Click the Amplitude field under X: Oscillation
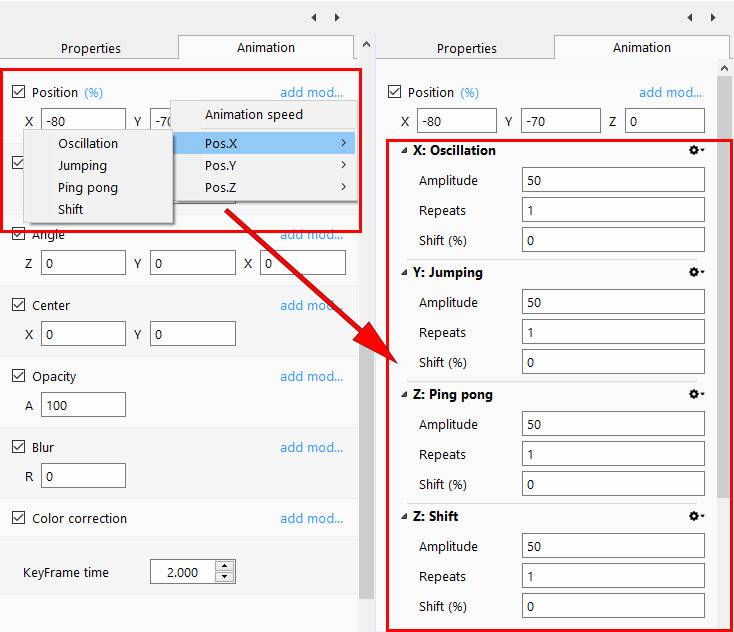Viewport: 734px width, 632px height. pos(612,181)
